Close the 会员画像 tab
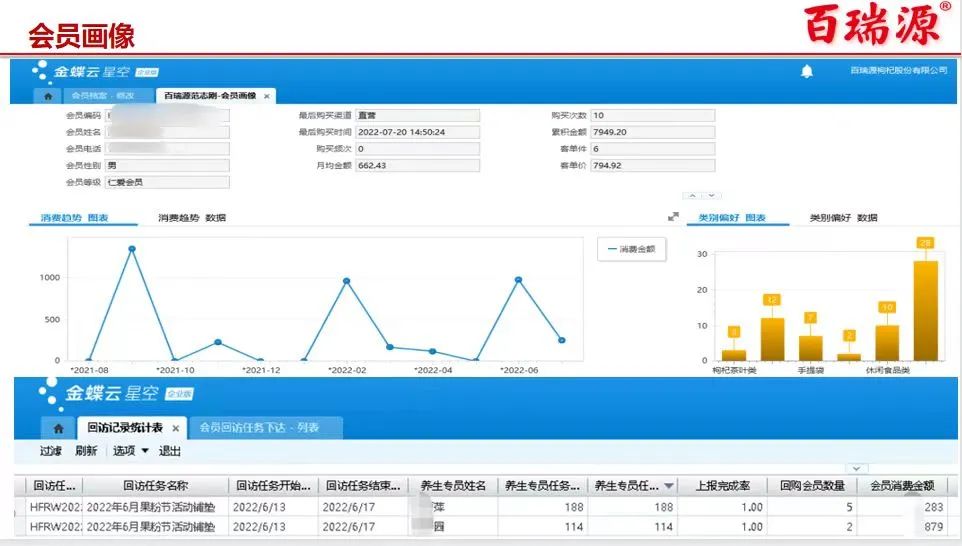 point(267,96)
